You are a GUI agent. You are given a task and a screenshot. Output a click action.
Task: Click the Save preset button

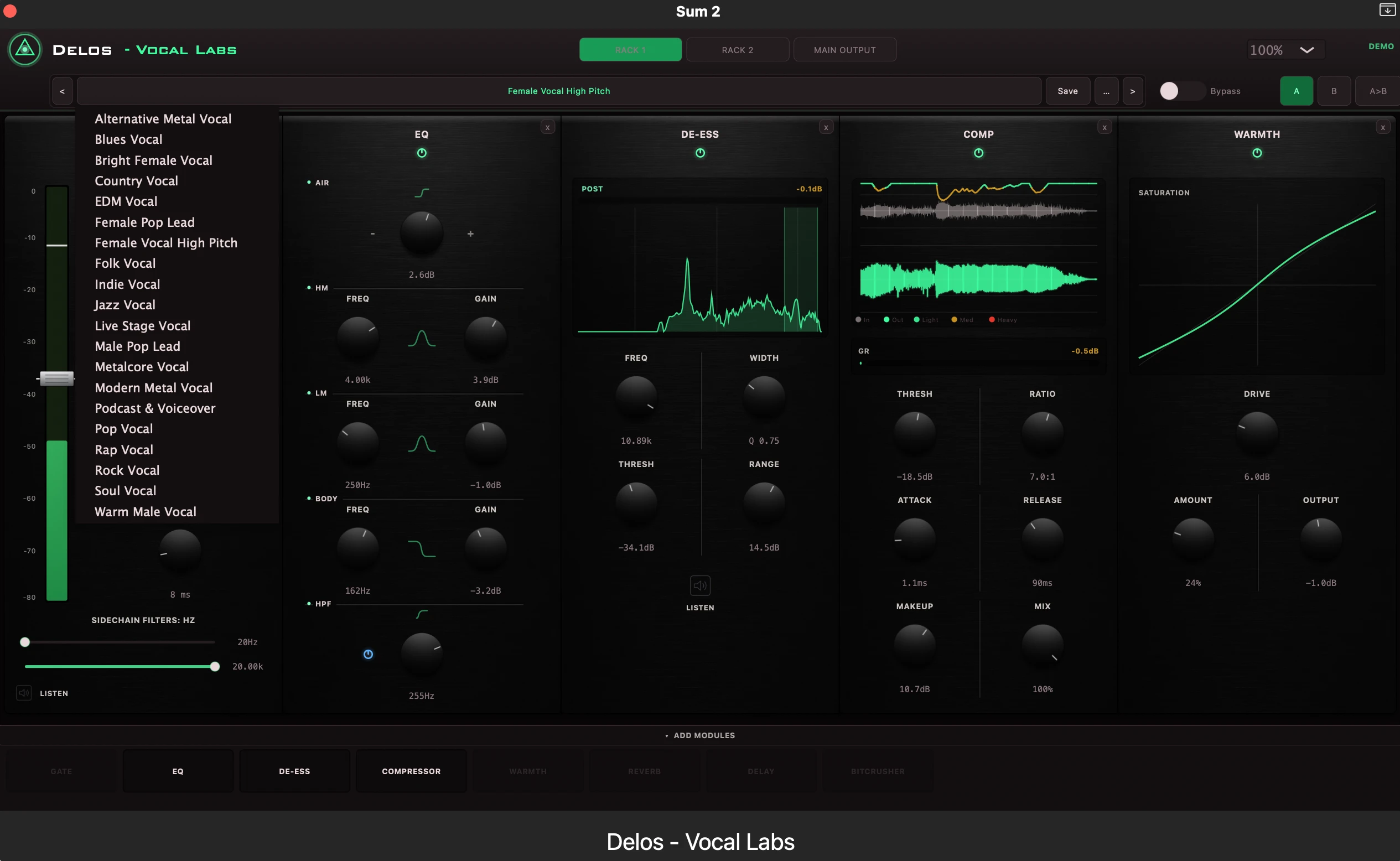1067,91
